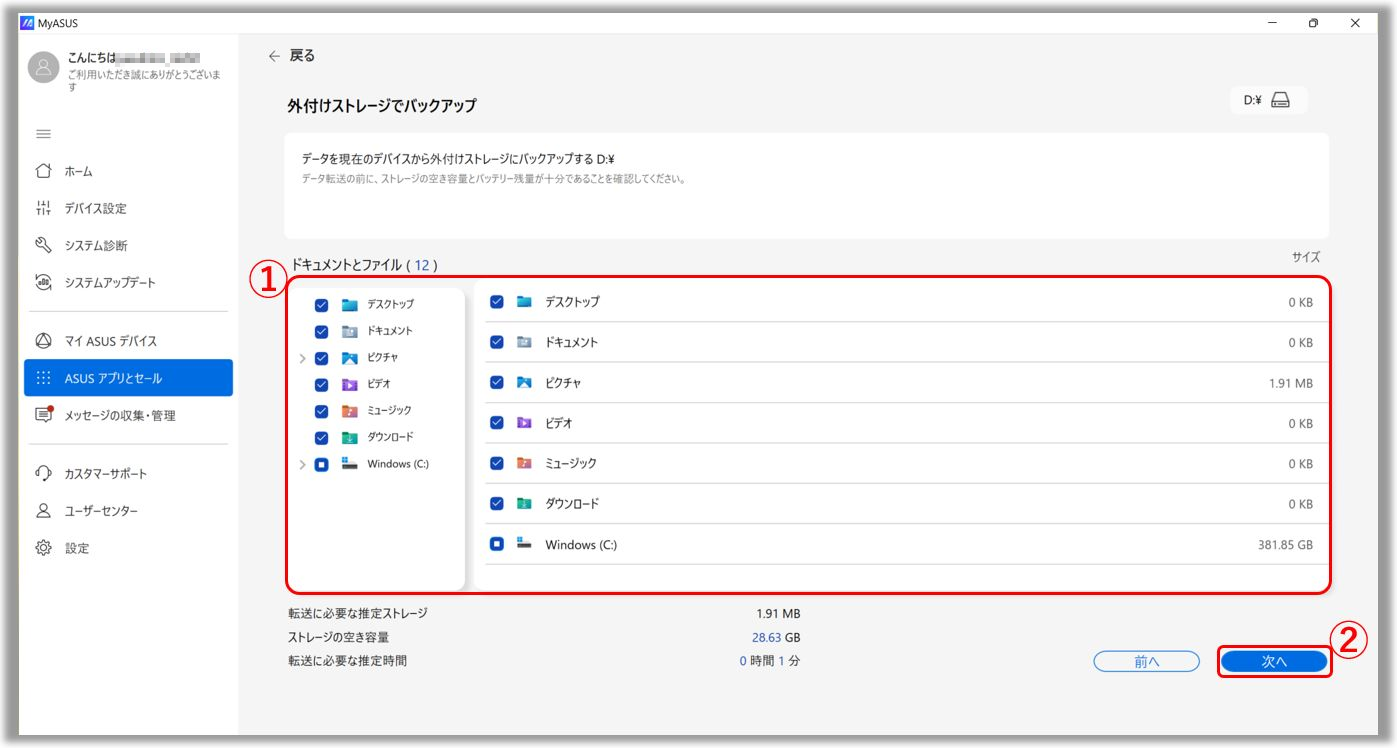The width and height of the screenshot is (1397, 748).
Task: Click the device settings sliders icon
Action: 43,208
